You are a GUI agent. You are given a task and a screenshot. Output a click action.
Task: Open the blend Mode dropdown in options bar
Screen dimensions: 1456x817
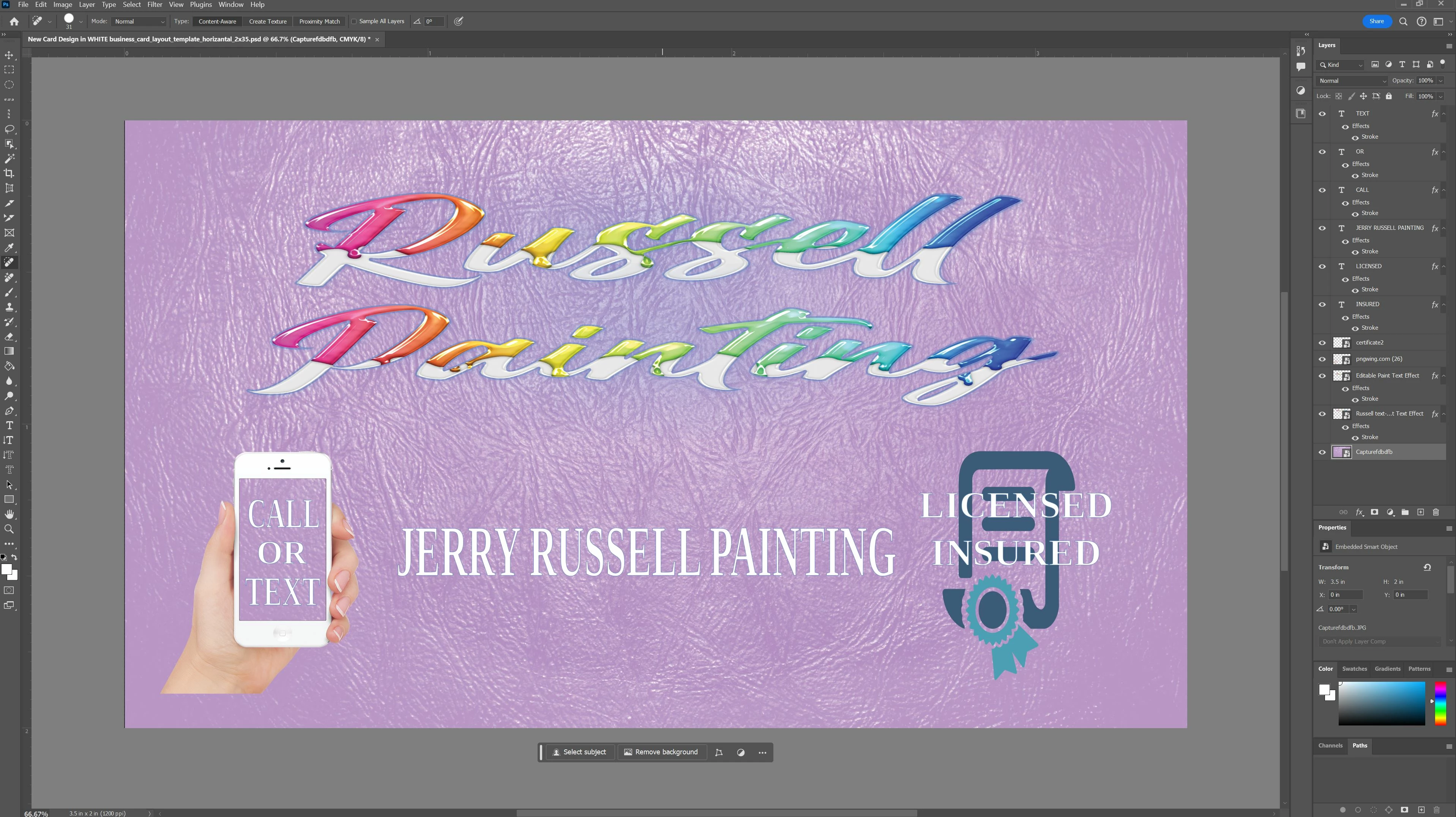coord(139,22)
